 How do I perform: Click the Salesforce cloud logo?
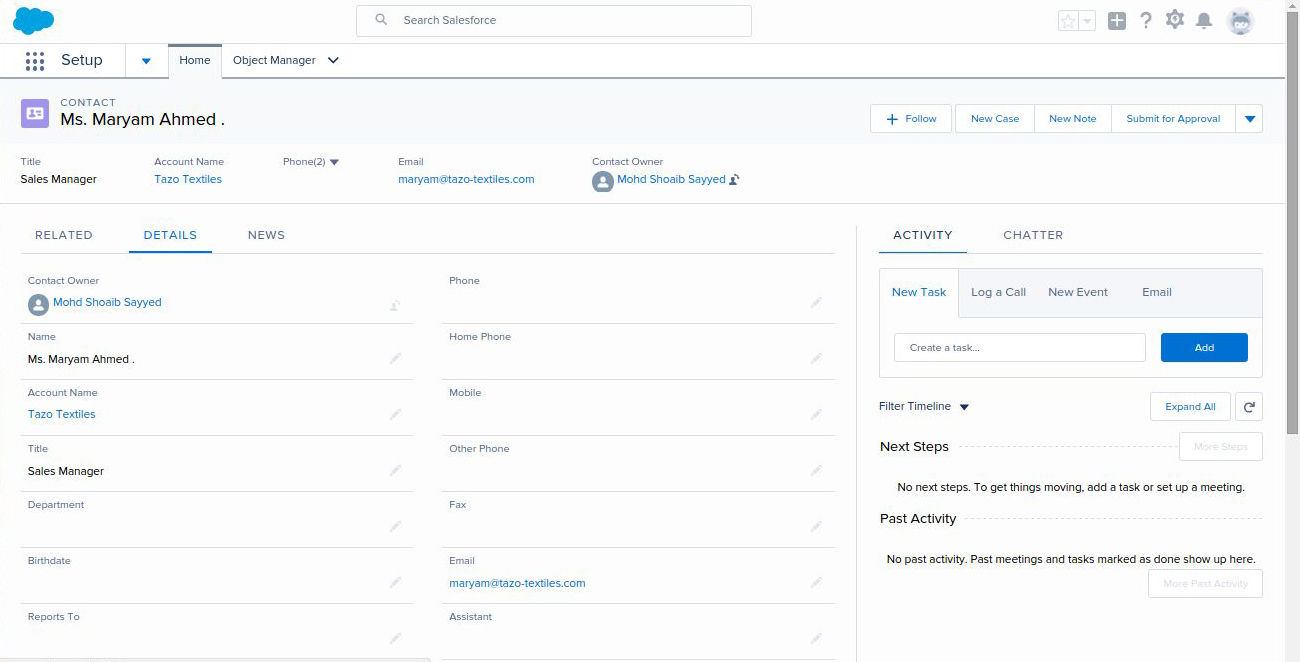34,20
